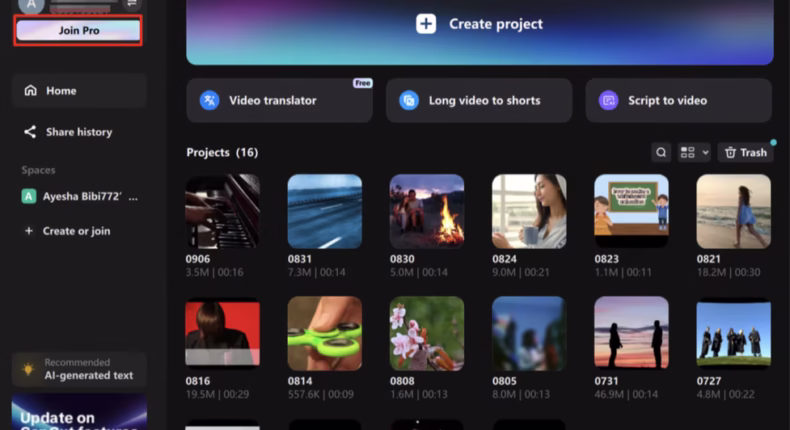Click the Home house icon
Screen dimensions: 790x430
(x=31, y=91)
